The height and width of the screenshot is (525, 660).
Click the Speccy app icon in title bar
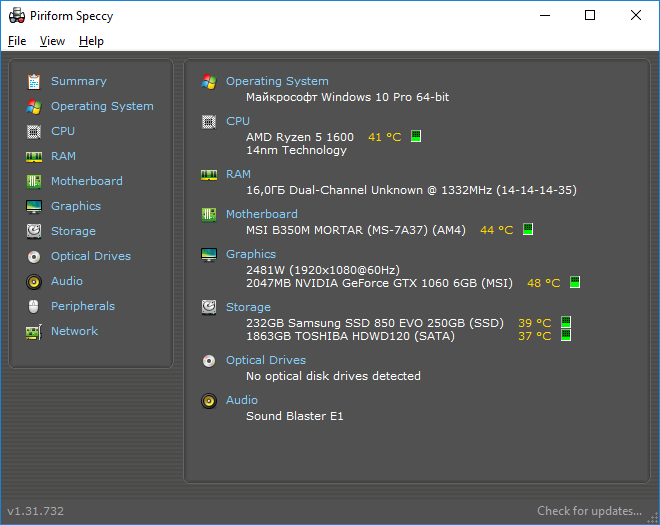[x=17, y=16]
